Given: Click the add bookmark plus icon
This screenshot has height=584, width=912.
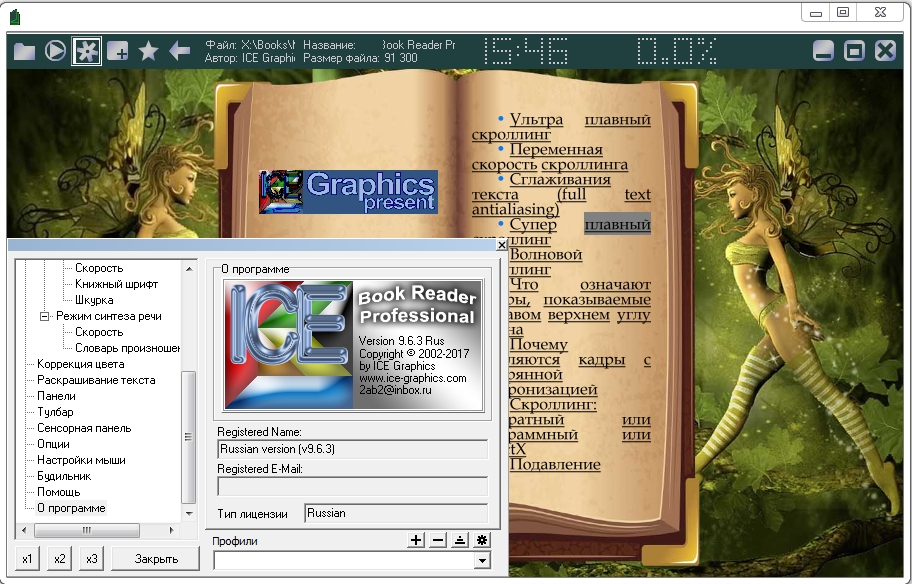Looking at the screenshot, I should tap(118, 51).
